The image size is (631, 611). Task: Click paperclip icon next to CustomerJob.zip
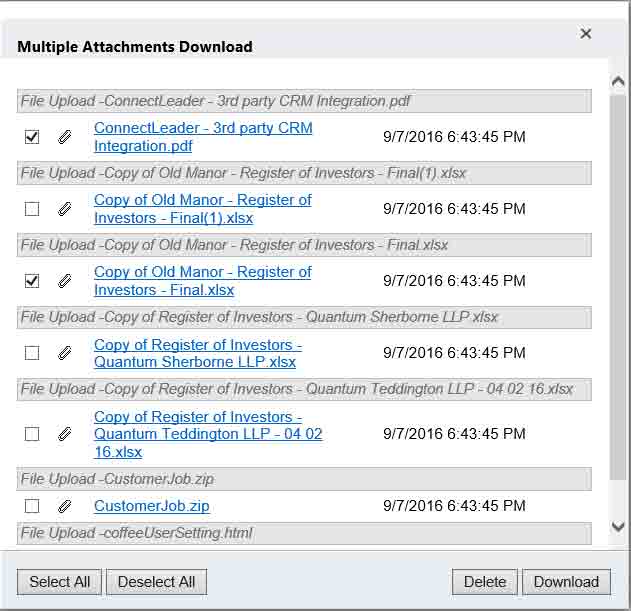65,506
